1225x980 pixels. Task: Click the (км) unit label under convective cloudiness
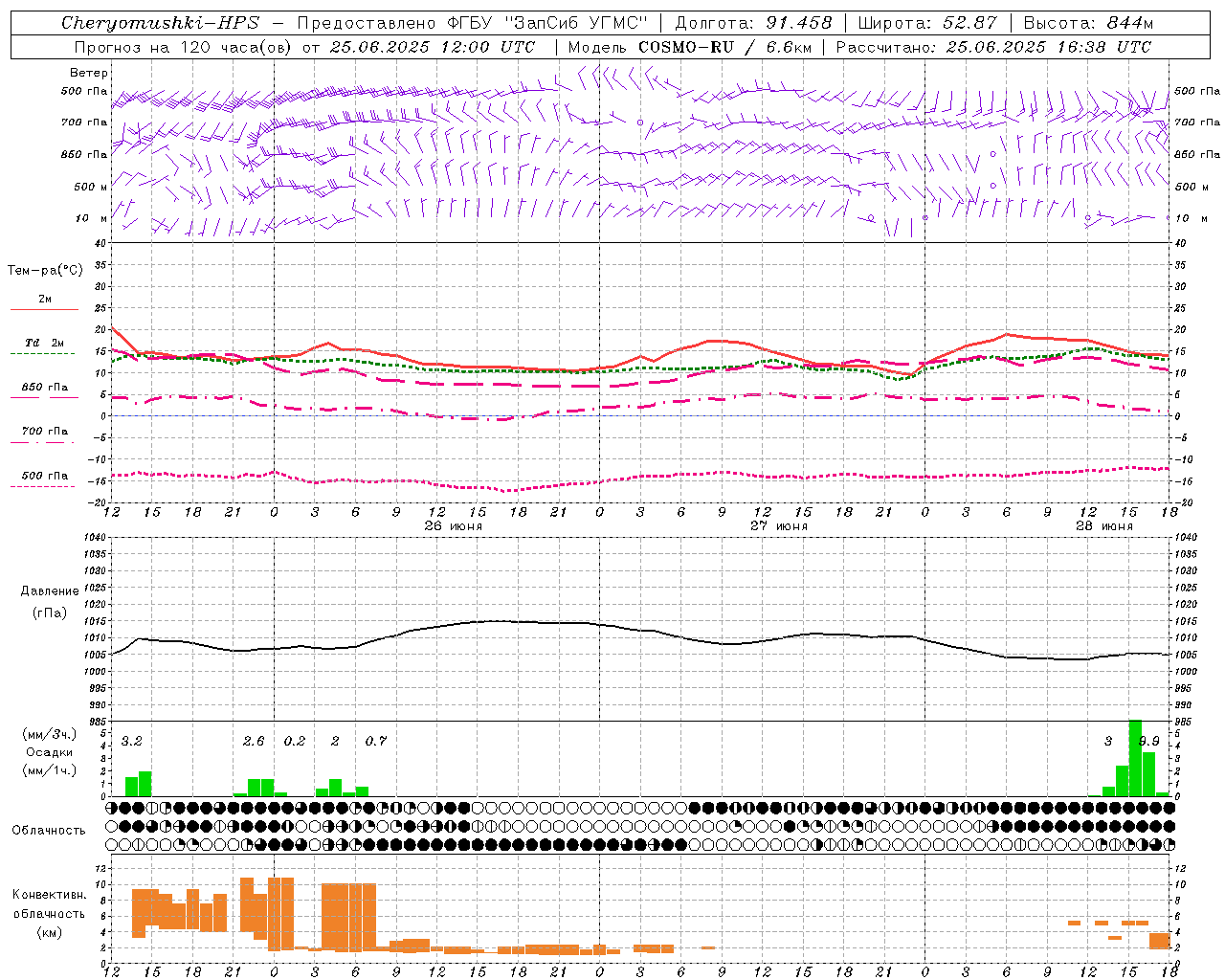50,932
